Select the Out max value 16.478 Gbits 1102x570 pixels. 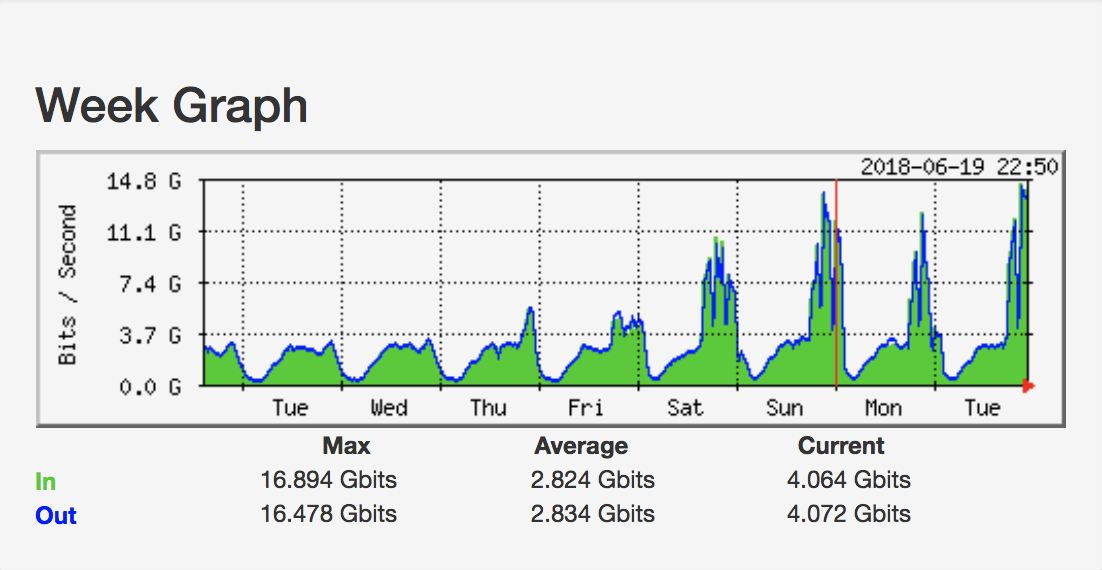[328, 514]
